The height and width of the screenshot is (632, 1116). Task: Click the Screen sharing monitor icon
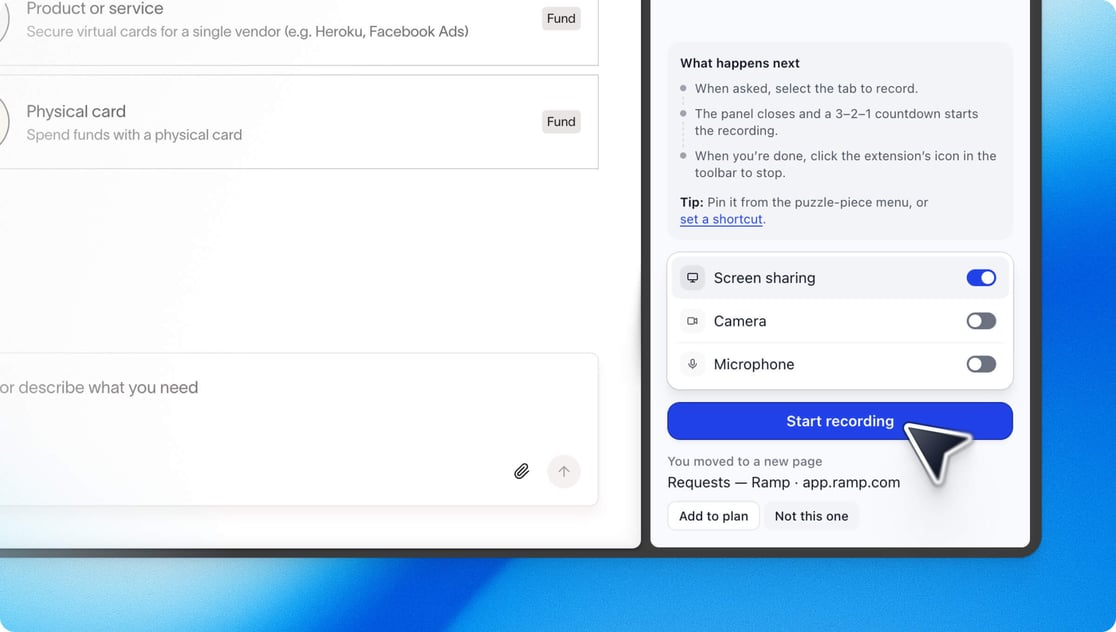point(692,278)
